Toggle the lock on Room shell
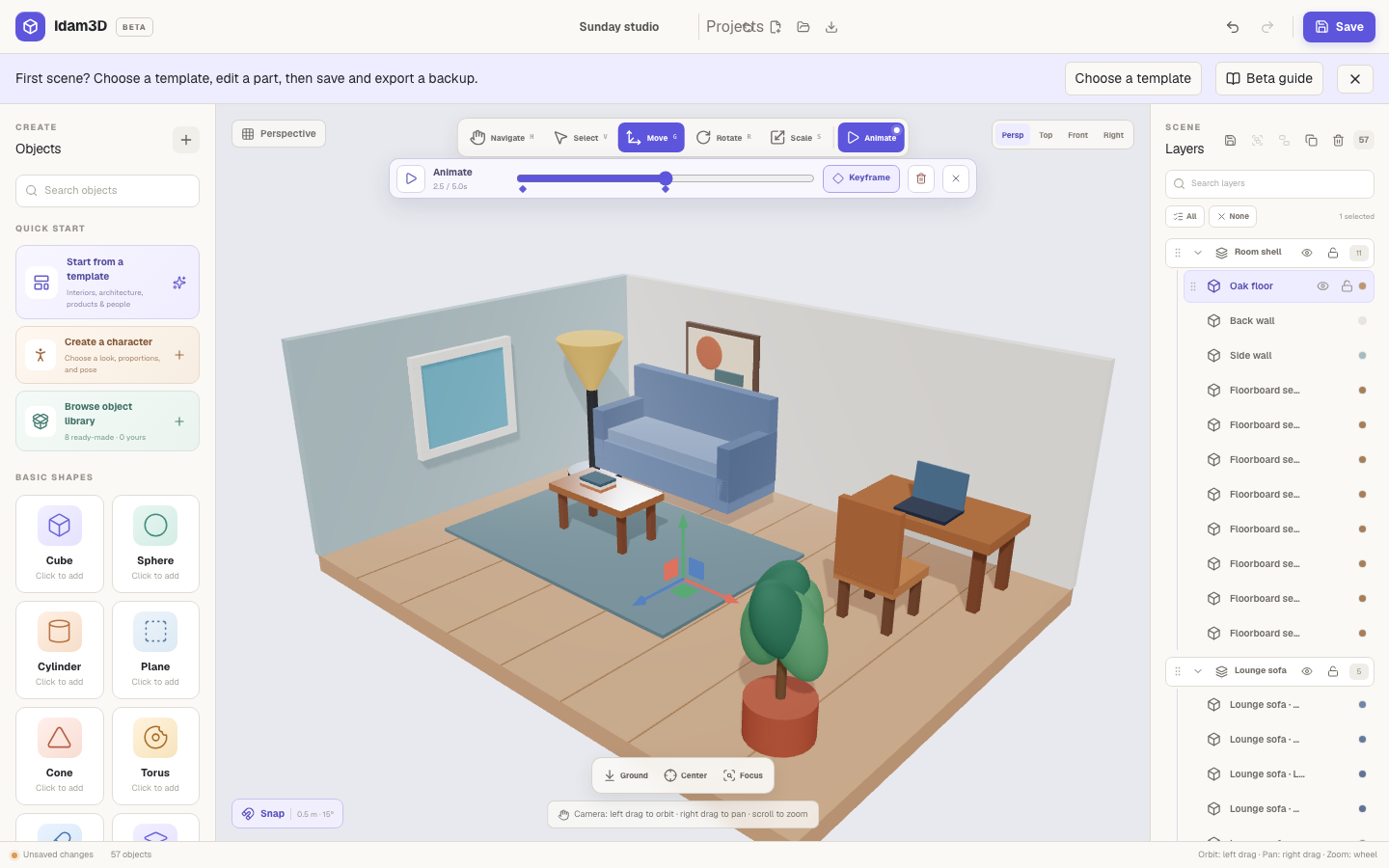This screenshot has height=868, width=1389. pos(1333,253)
